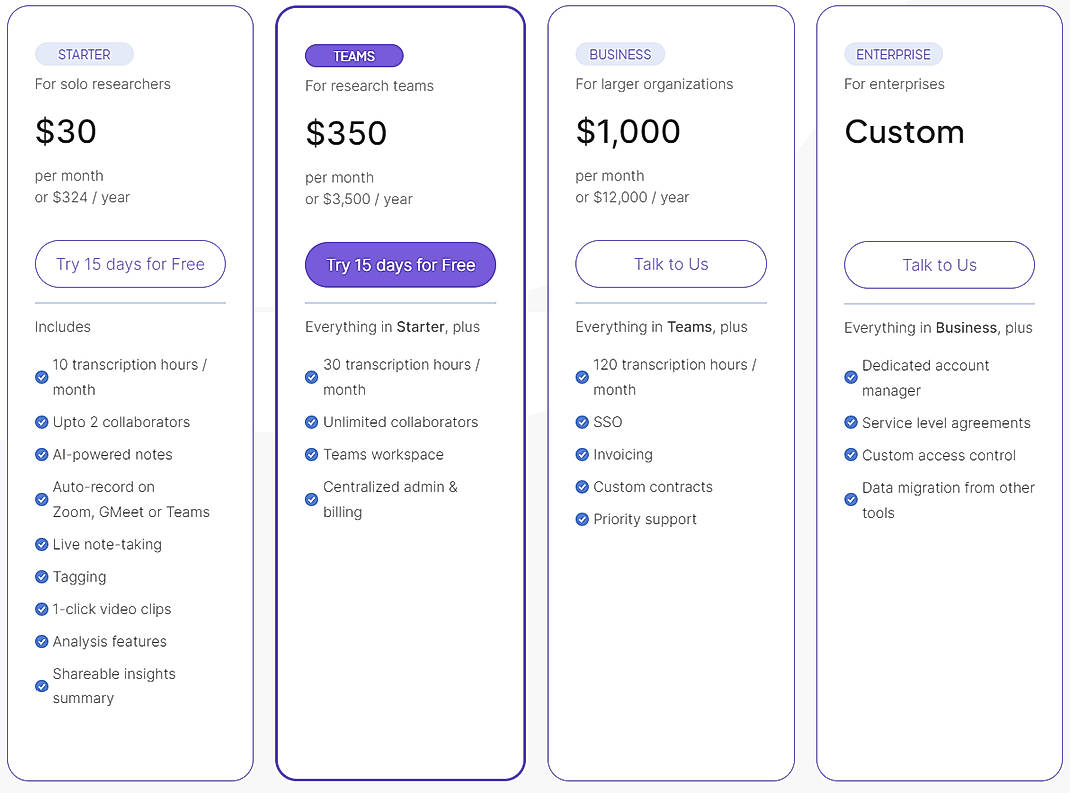The image size is (1070, 793).
Task: Click the $350 monthly price text
Action: point(345,132)
